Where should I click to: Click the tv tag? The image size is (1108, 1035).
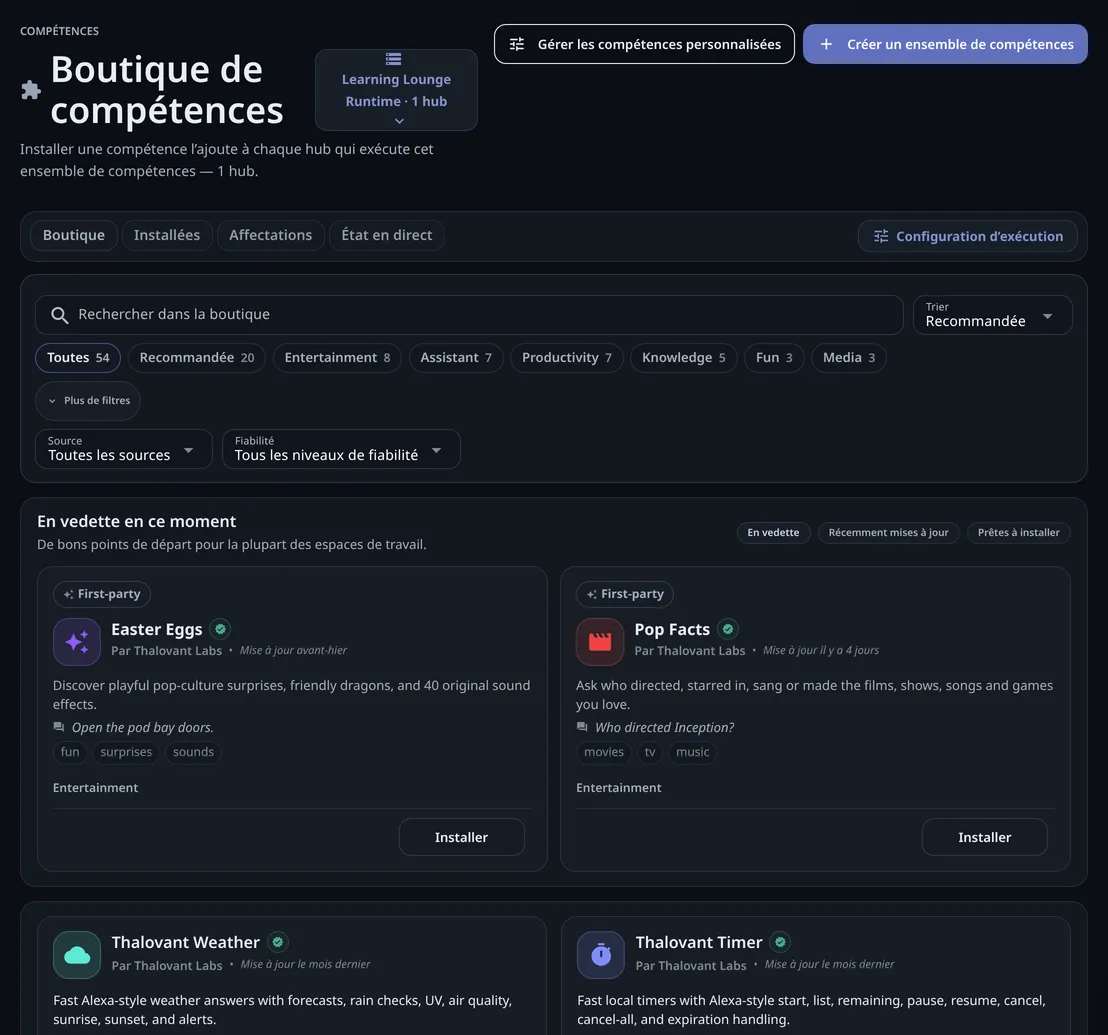[650, 752]
